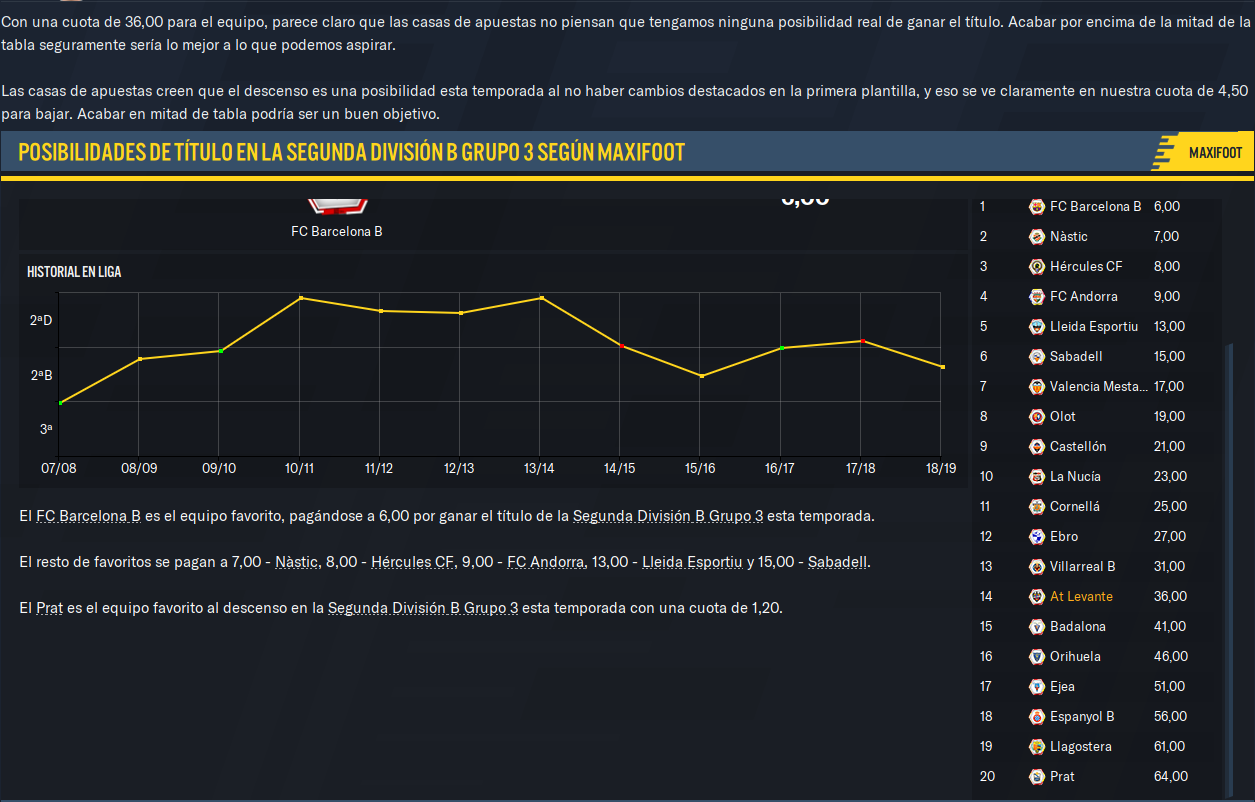Image resolution: width=1255 pixels, height=802 pixels.
Task: Select the Orihuela team name
Action: tap(1075, 657)
